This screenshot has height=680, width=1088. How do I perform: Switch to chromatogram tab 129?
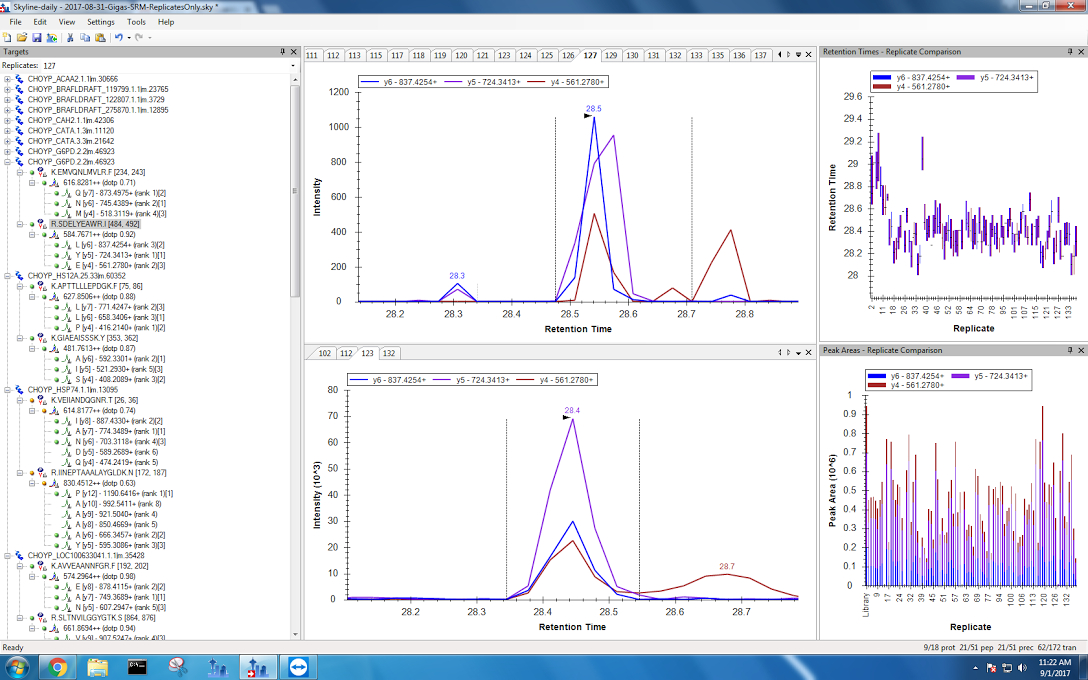coord(611,55)
